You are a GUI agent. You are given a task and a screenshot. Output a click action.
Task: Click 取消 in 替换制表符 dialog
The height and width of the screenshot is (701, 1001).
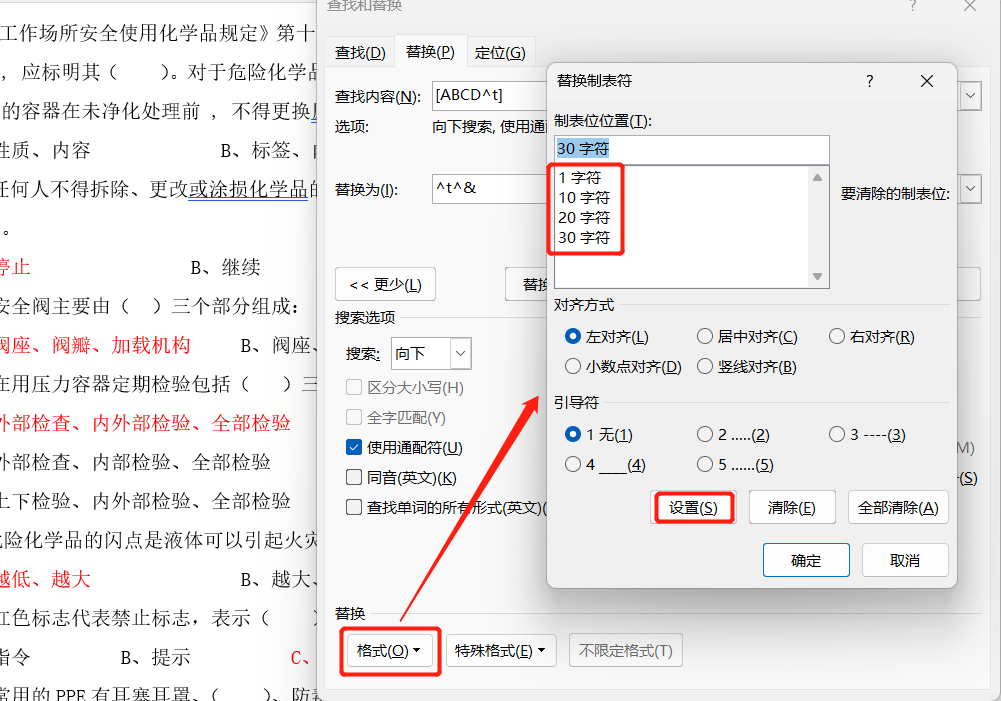[905, 561]
